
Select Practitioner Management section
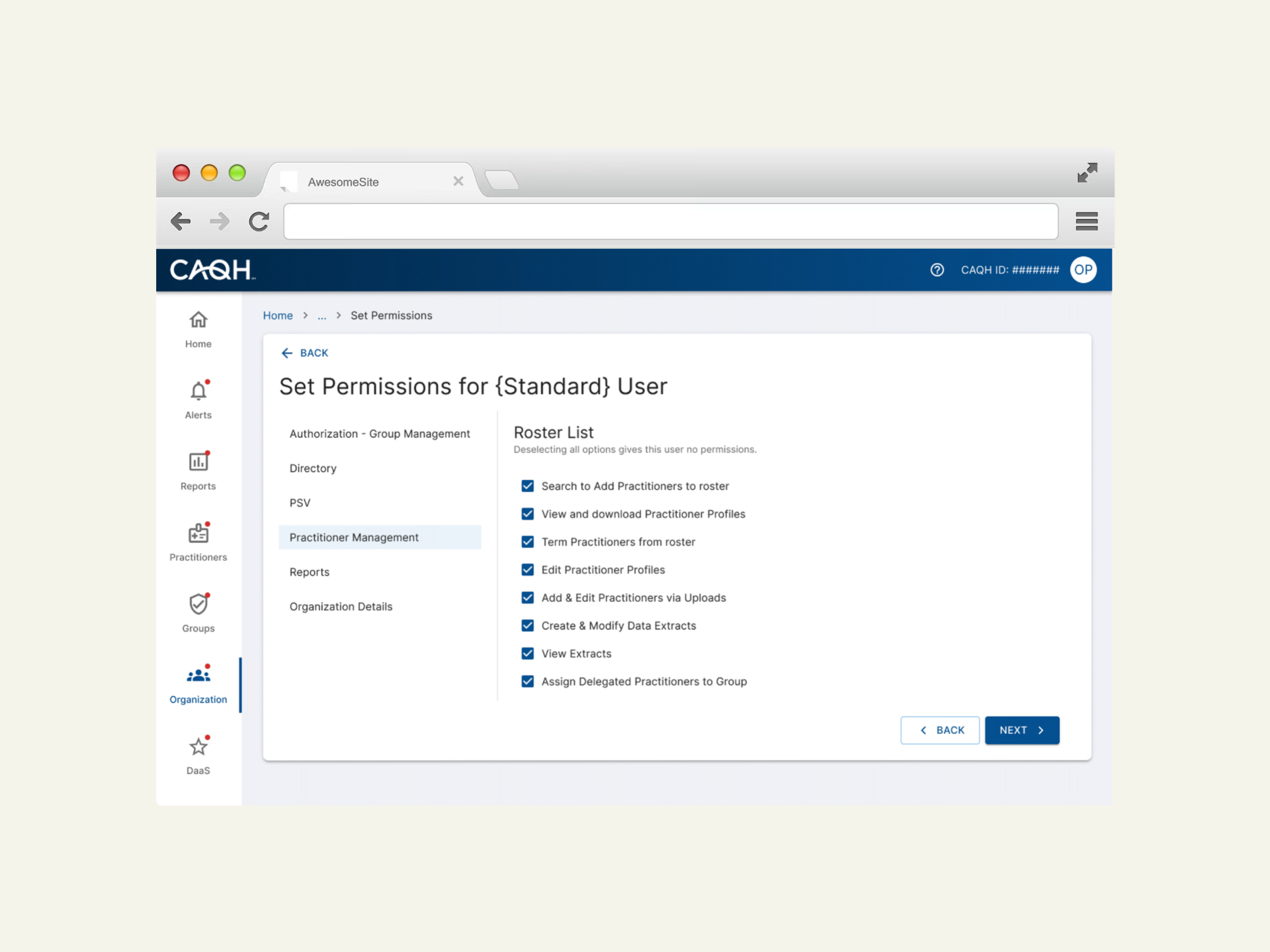pyautogui.click(x=380, y=537)
